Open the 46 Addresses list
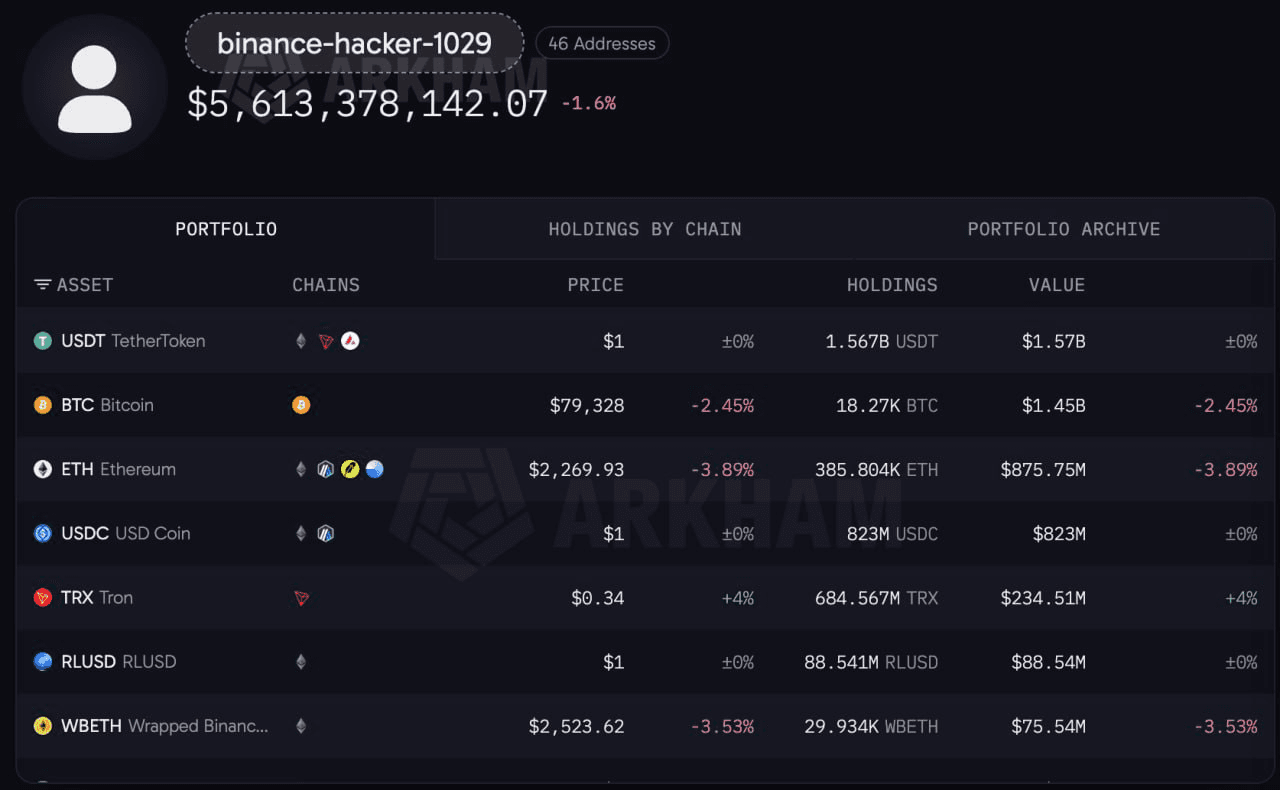 click(602, 43)
